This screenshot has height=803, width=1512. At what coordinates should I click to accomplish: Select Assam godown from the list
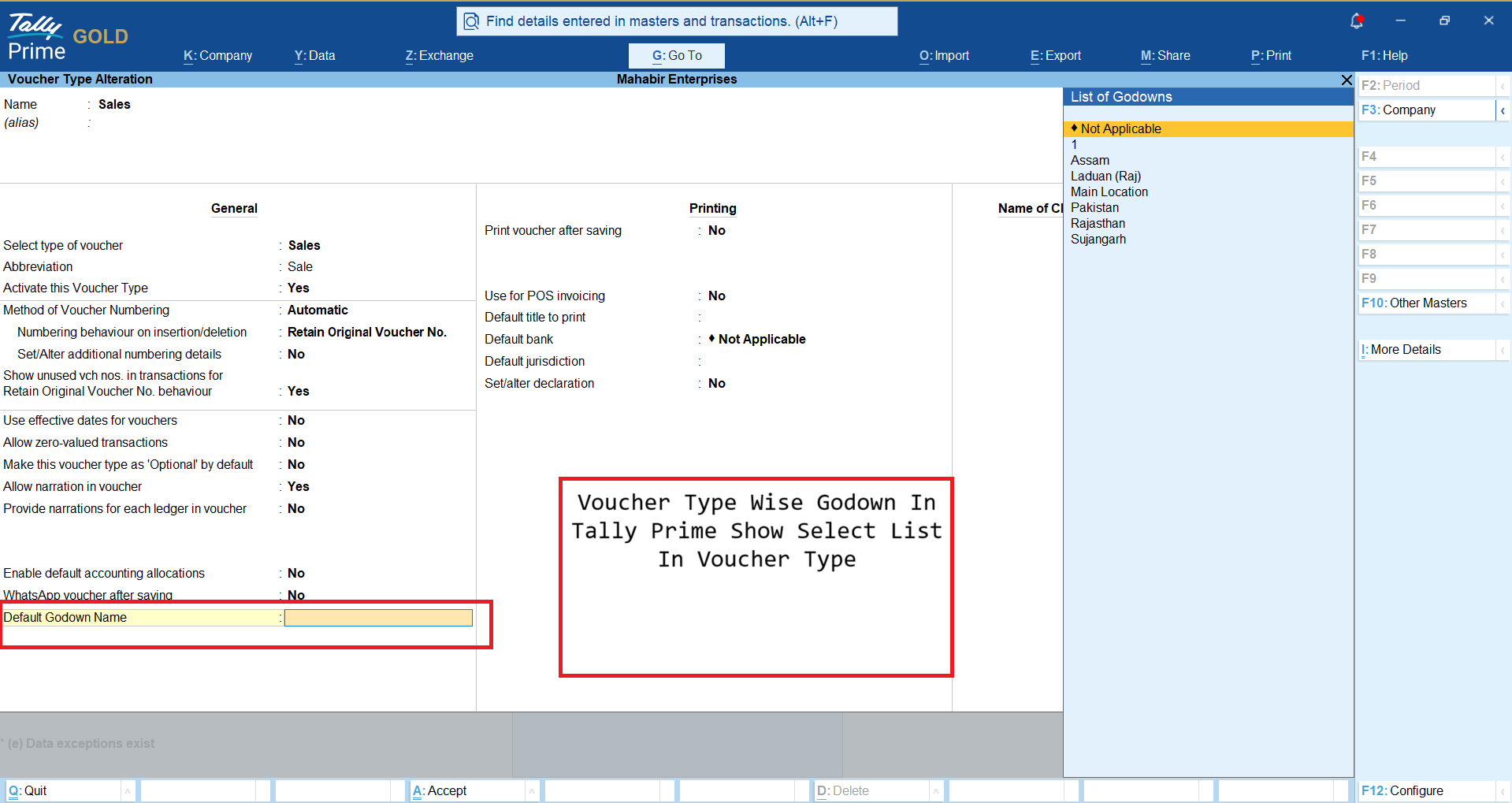coord(1208,160)
